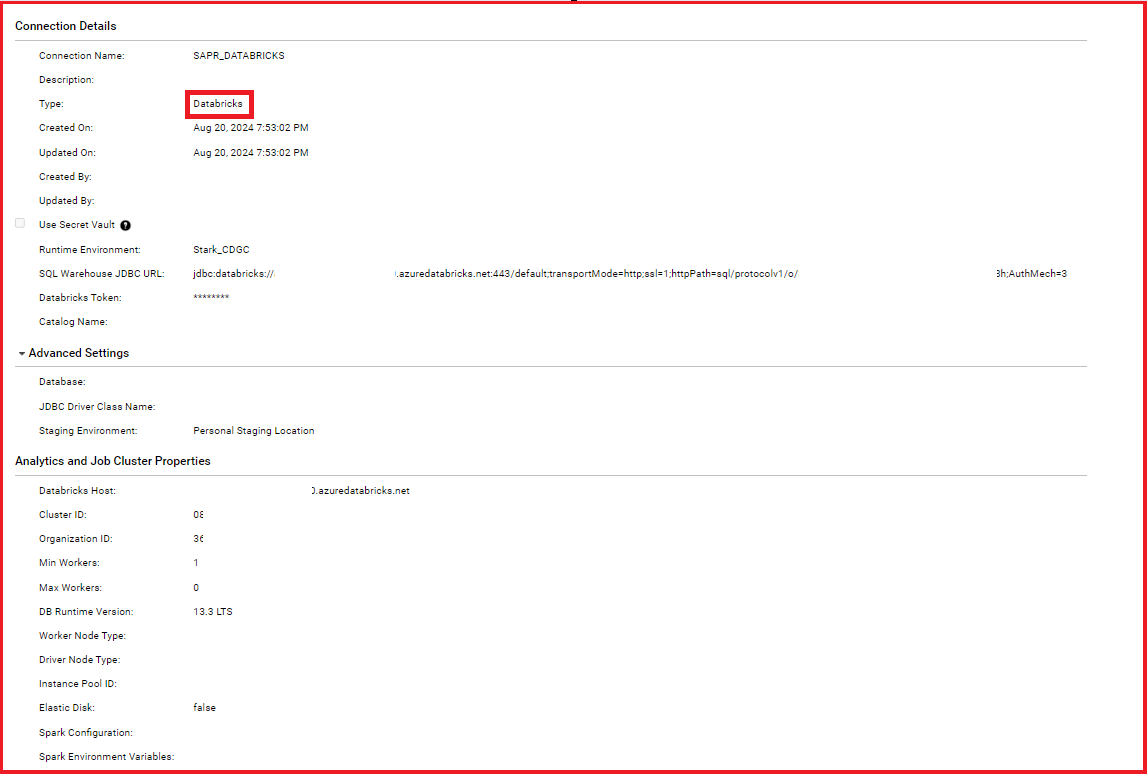Viewport: 1147px width, 774px height.
Task: Click the Spark Environment Variables label
Action: (107, 756)
